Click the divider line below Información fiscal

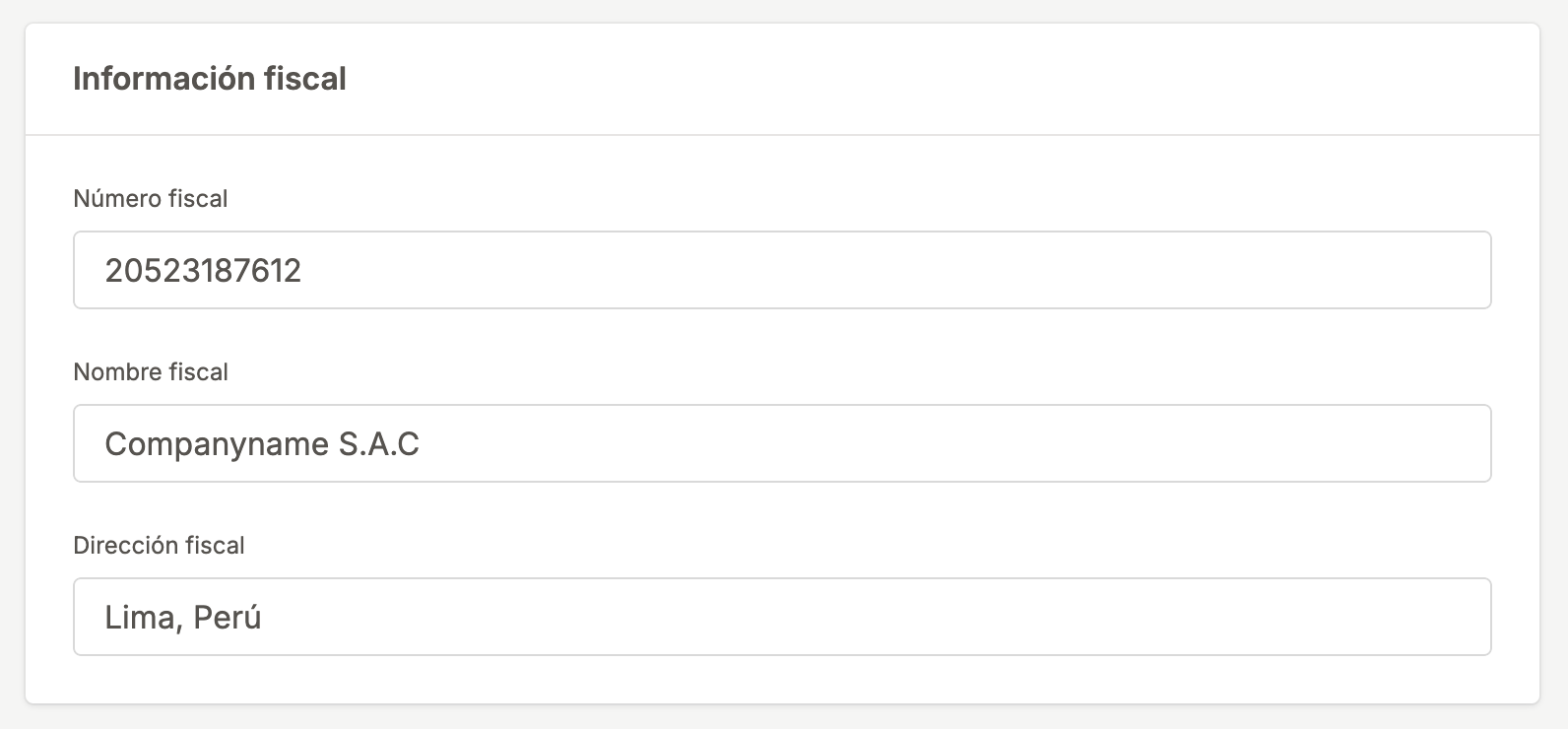(x=782, y=135)
